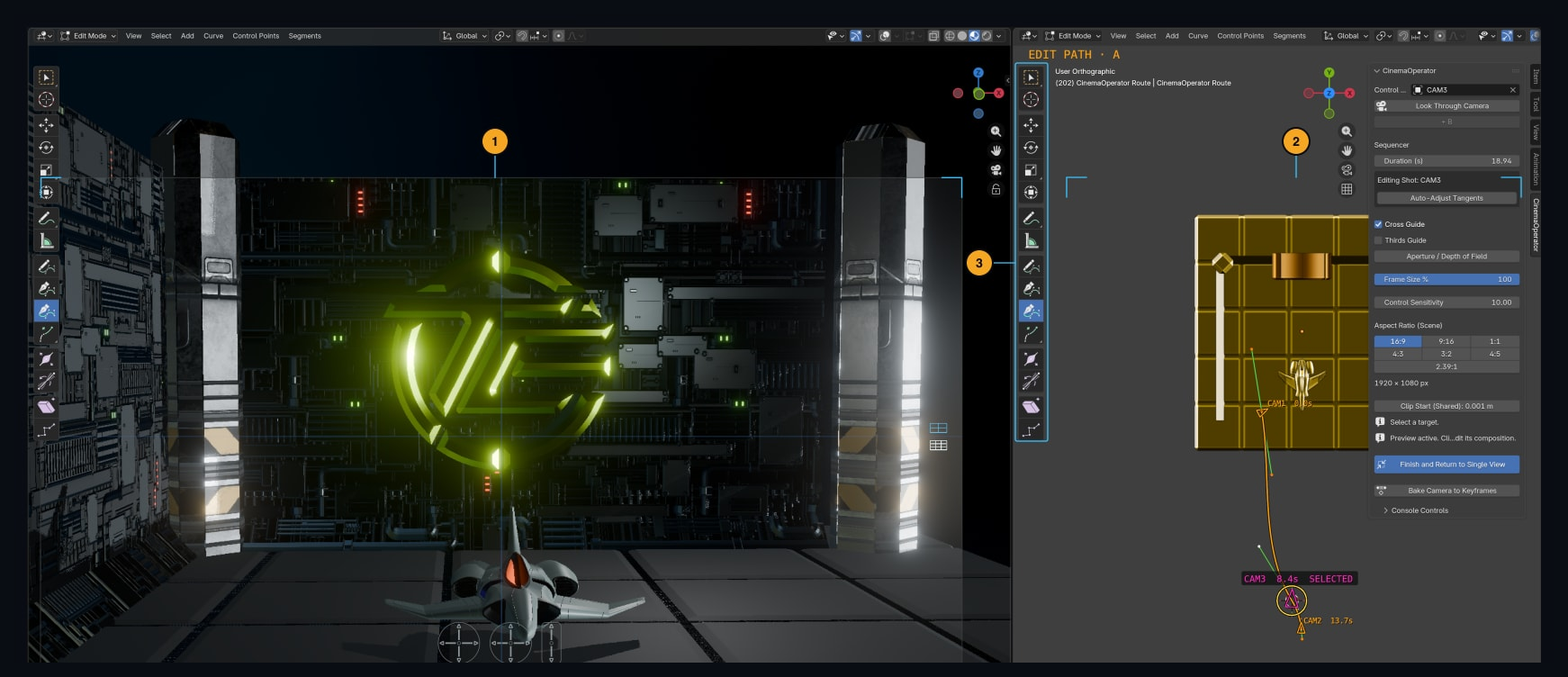This screenshot has width=1568, height=677.
Task: Choose the 2.39:1 aspect ratio
Action: click(1446, 366)
